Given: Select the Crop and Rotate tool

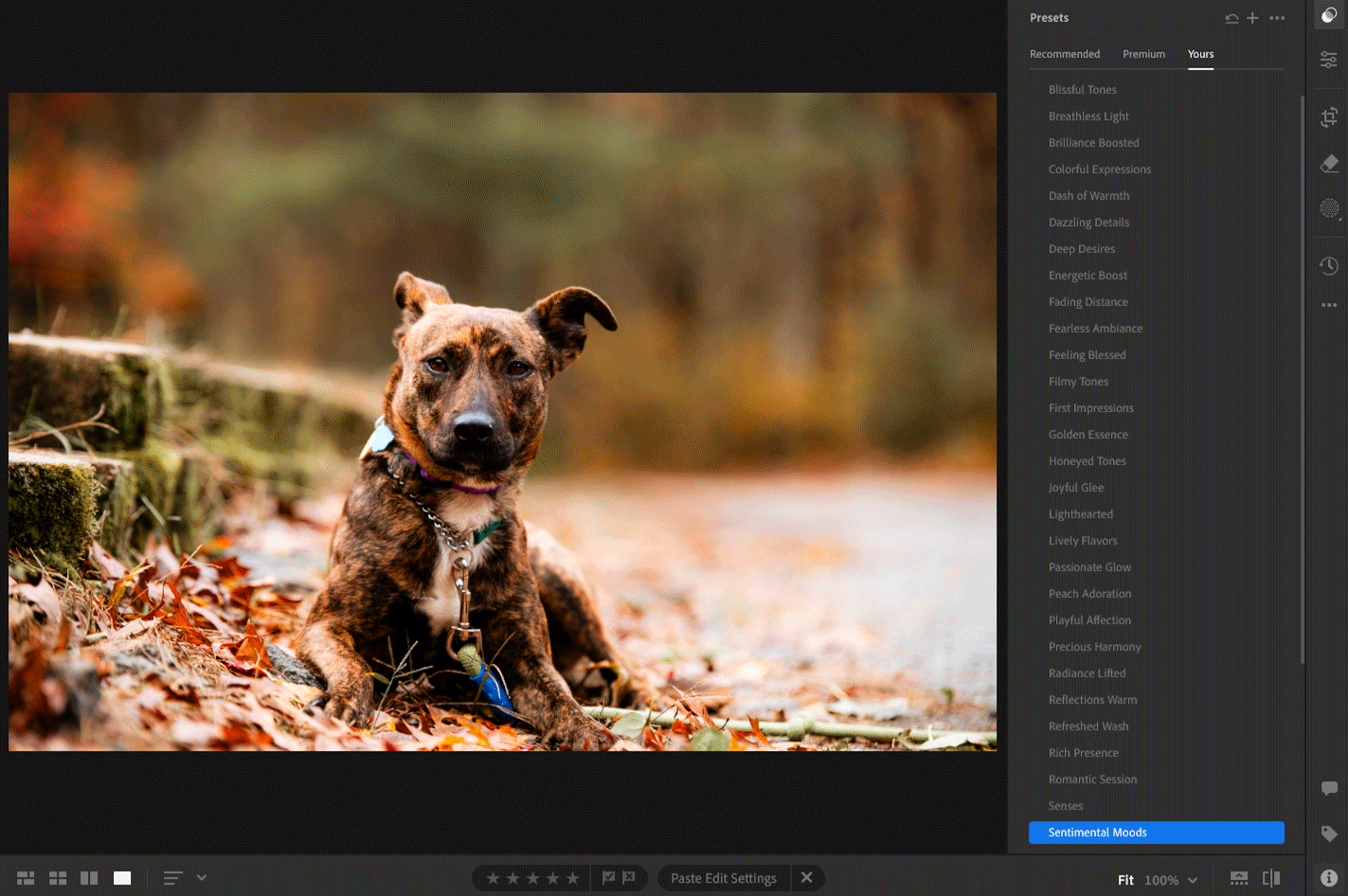Looking at the screenshot, I should pyautogui.click(x=1329, y=117).
